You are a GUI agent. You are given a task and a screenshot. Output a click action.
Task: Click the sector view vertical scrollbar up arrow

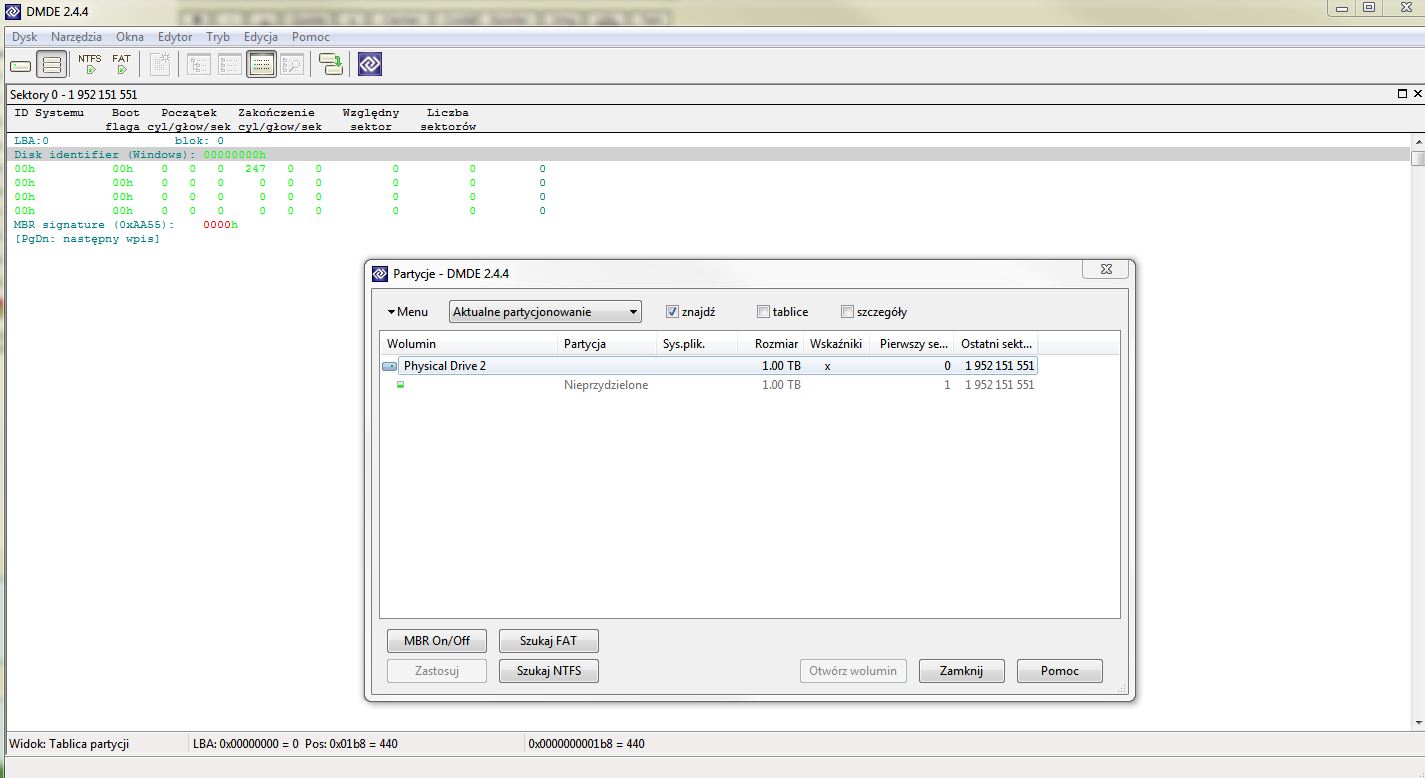point(1417,141)
